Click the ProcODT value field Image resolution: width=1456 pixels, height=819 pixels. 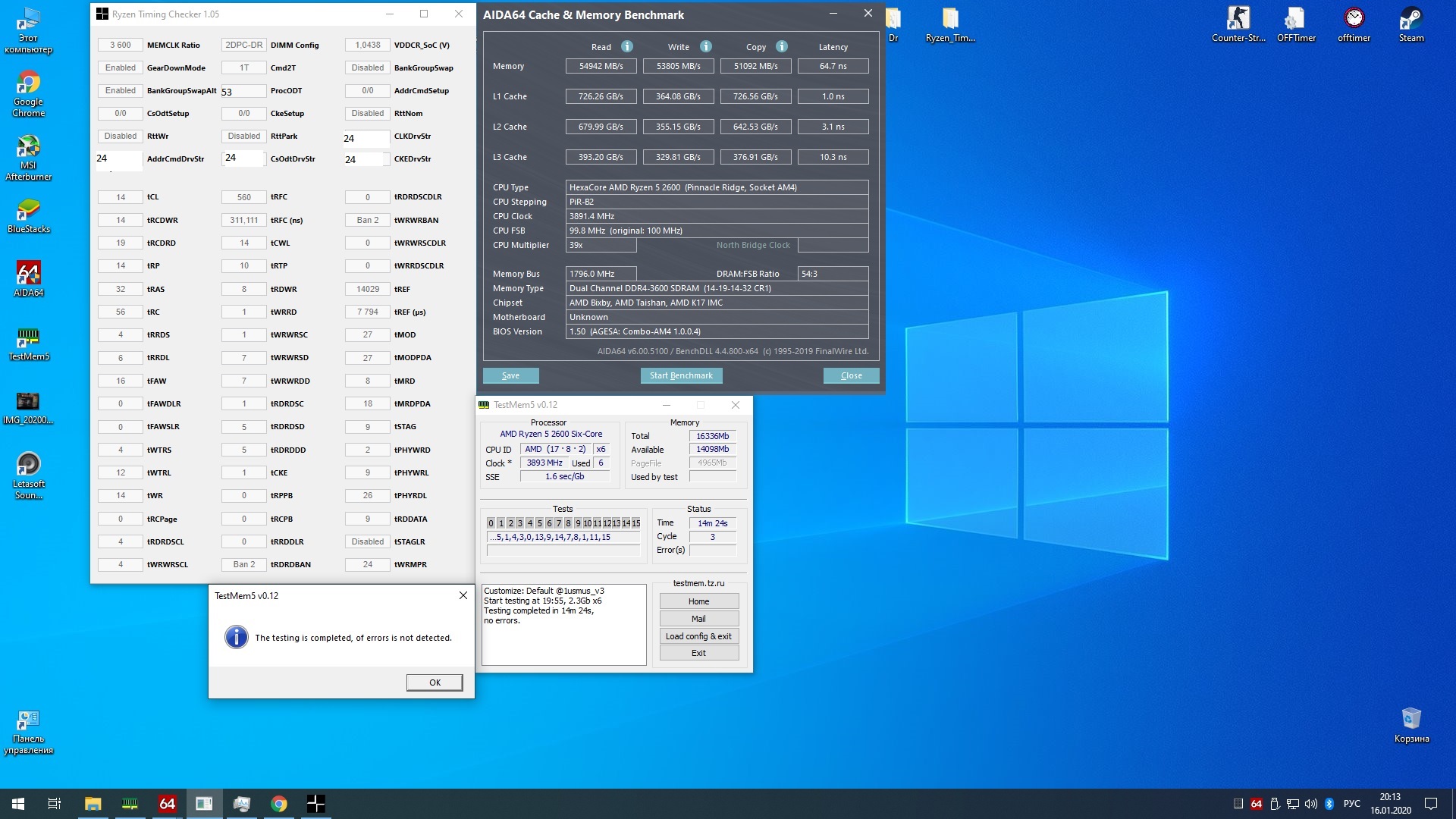click(x=243, y=92)
